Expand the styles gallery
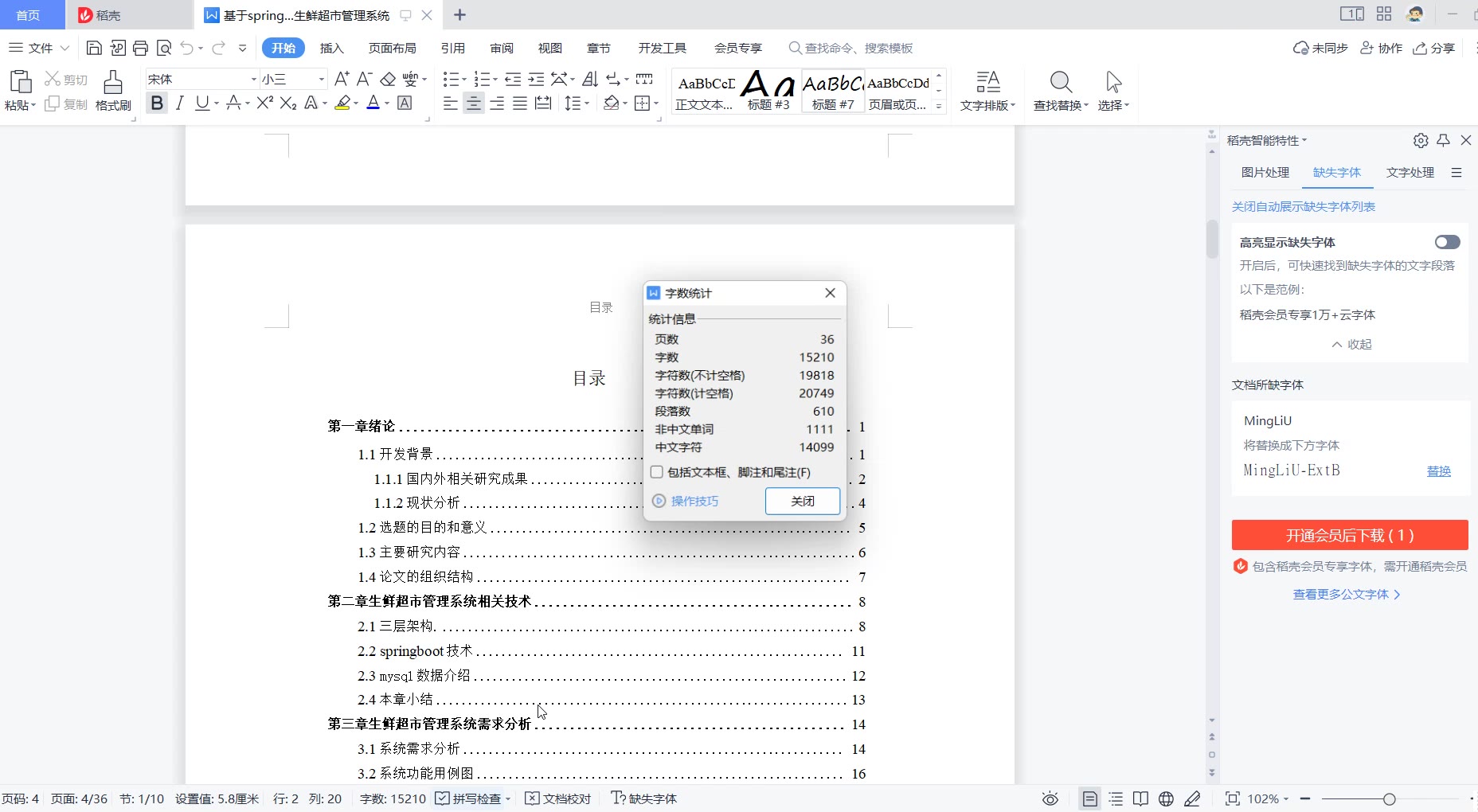The height and width of the screenshot is (812, 1478). click(940, 106)
